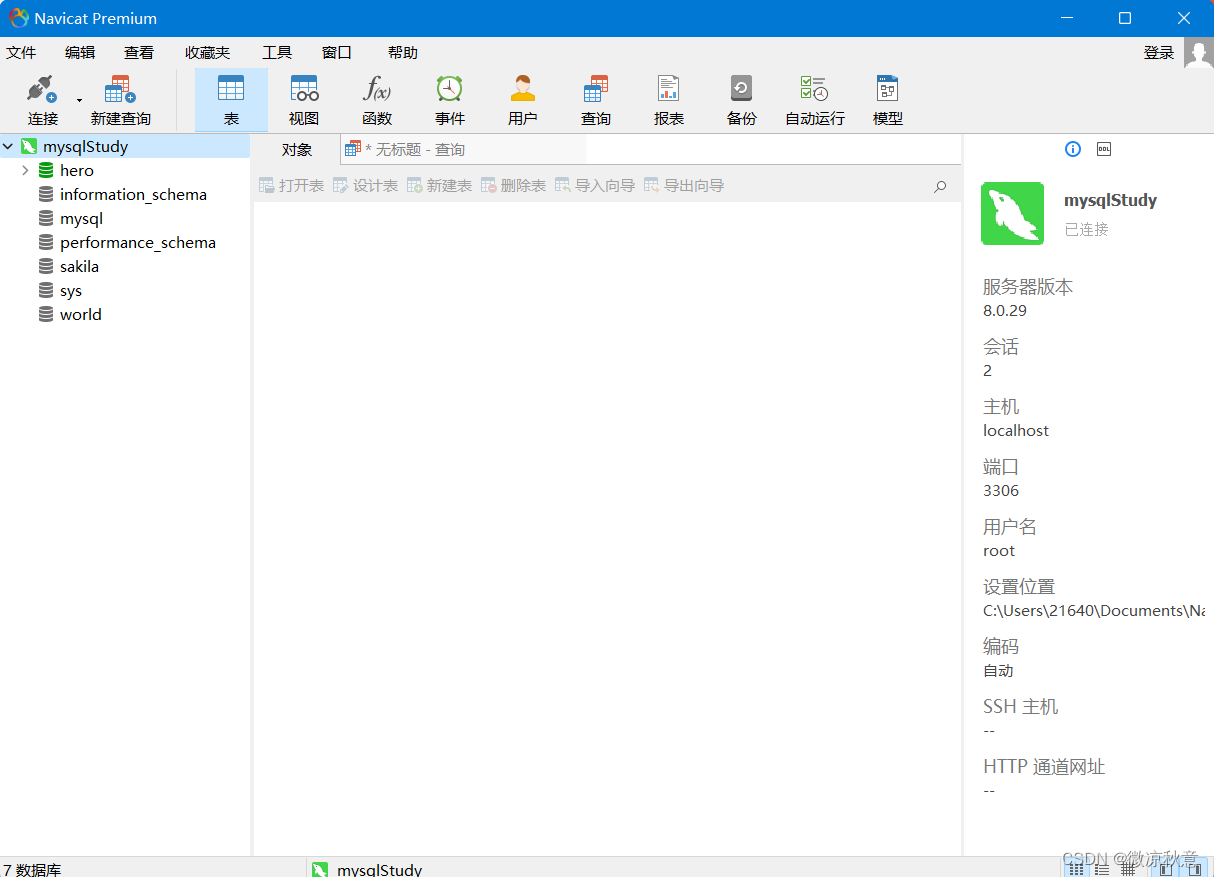Click the search magnifier in object toolbar

pyautogui.click(x=940, y=186)
